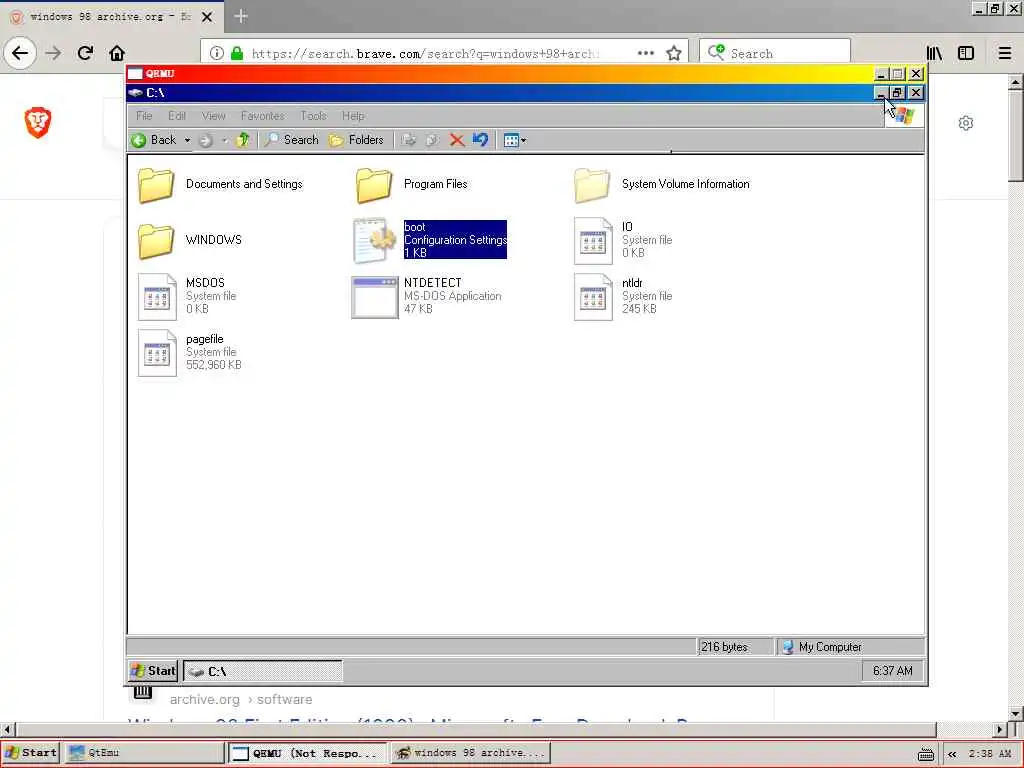1024x768 pixels.
Task: Click the search.brave.com address bar
Action: click(424, 54)
